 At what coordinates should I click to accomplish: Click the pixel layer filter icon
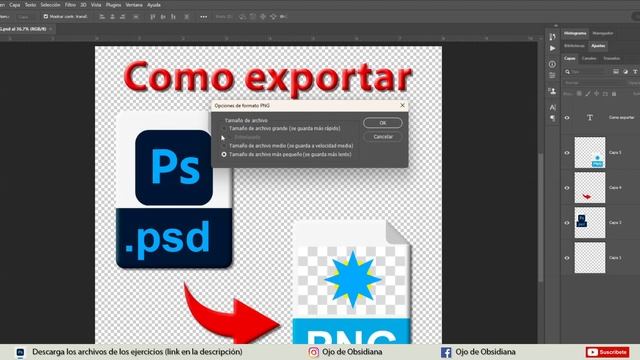coord(616,72)
